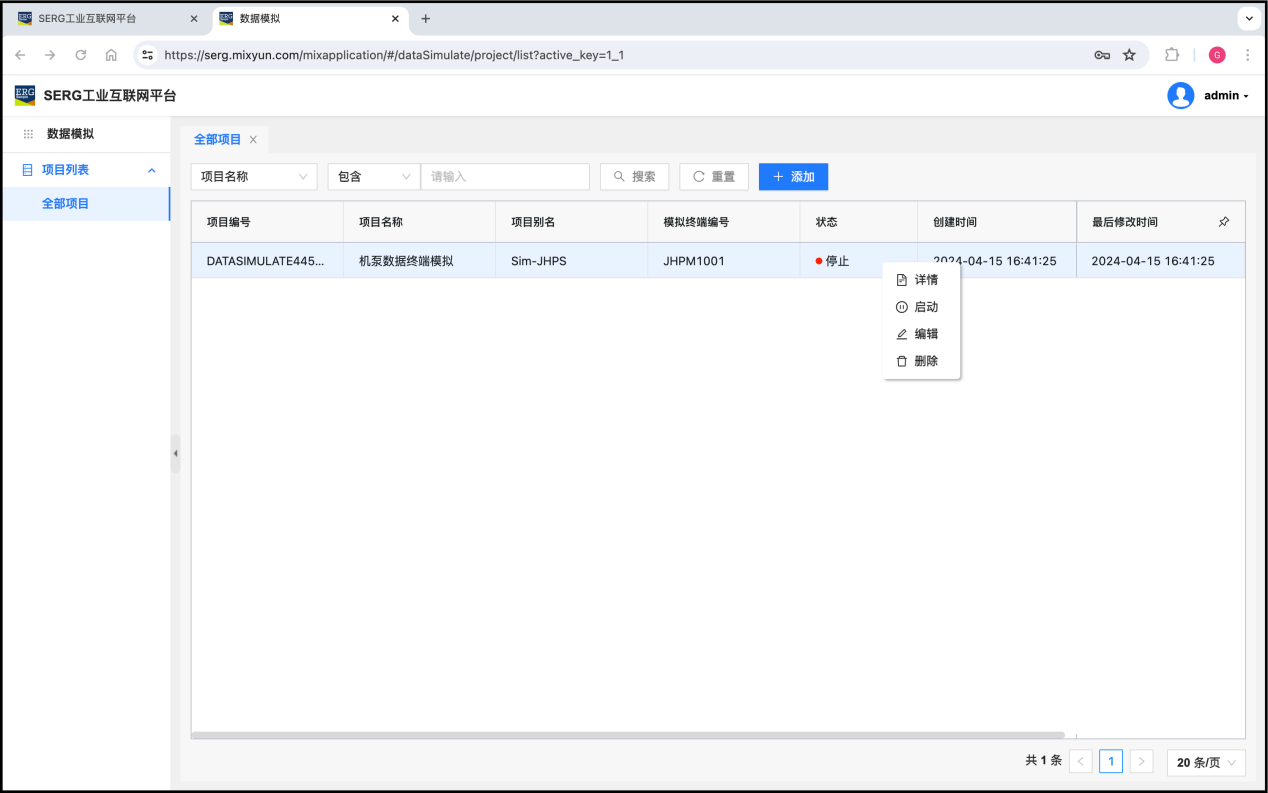Viewport: 1268px width, 793px height.
Task: Collapse the sidebar using the arrow handle
Action: tap(175, 453)
